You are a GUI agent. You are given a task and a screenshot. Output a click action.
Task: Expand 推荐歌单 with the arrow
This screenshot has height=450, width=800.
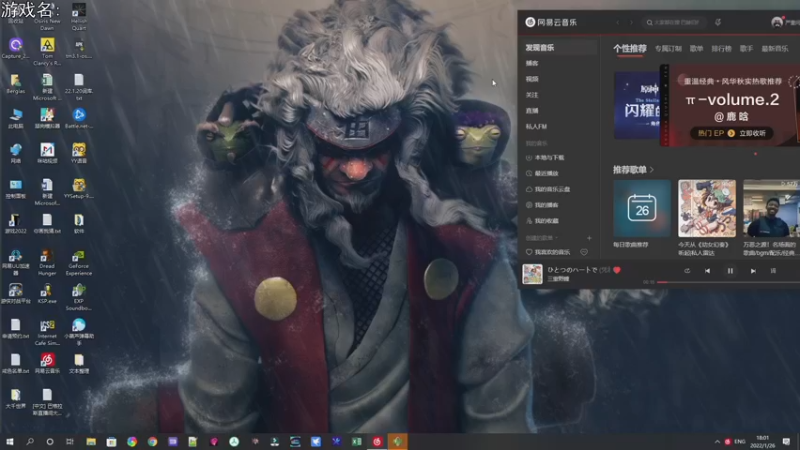[652, 170]
